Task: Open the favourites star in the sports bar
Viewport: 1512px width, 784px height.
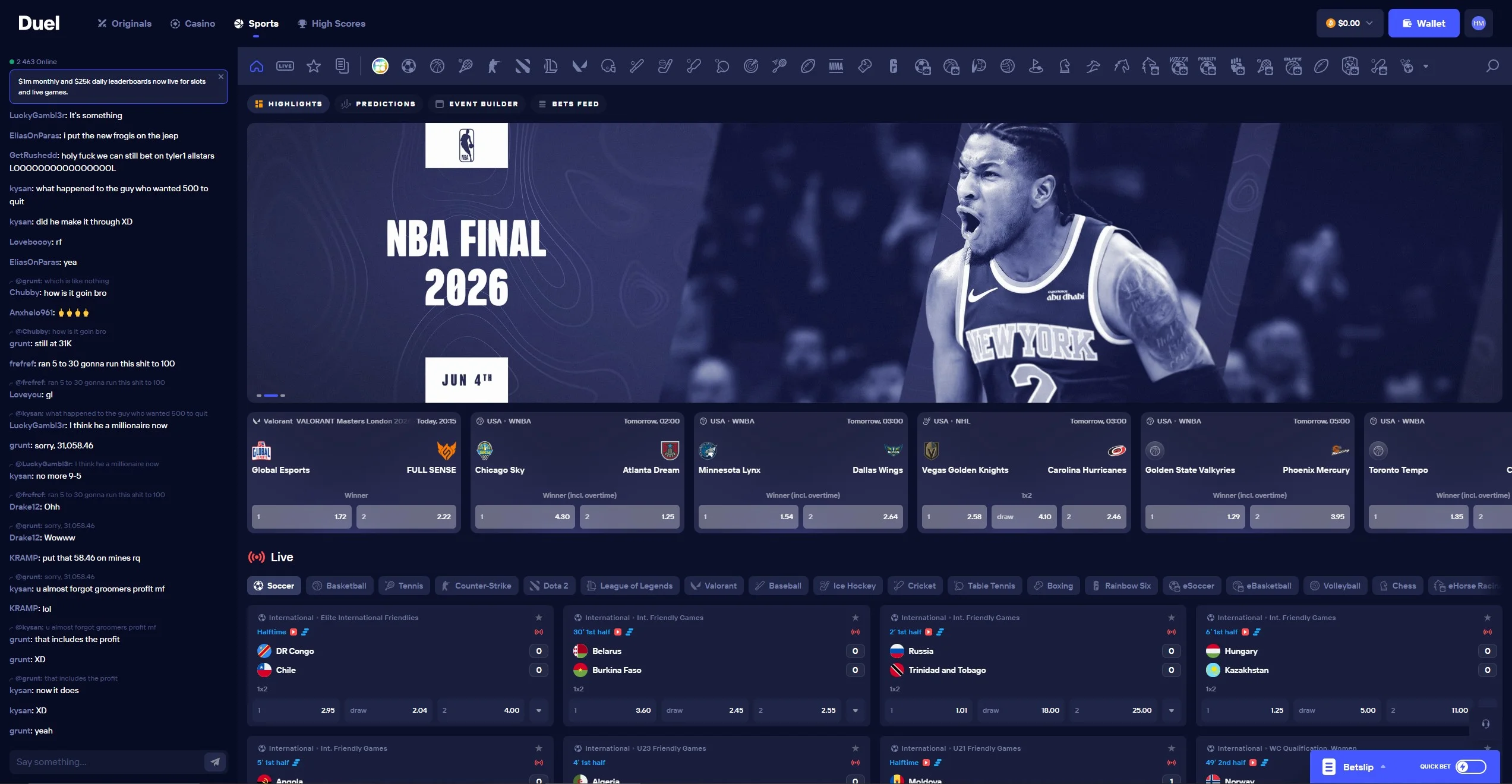Action: (x=314, y=66)
